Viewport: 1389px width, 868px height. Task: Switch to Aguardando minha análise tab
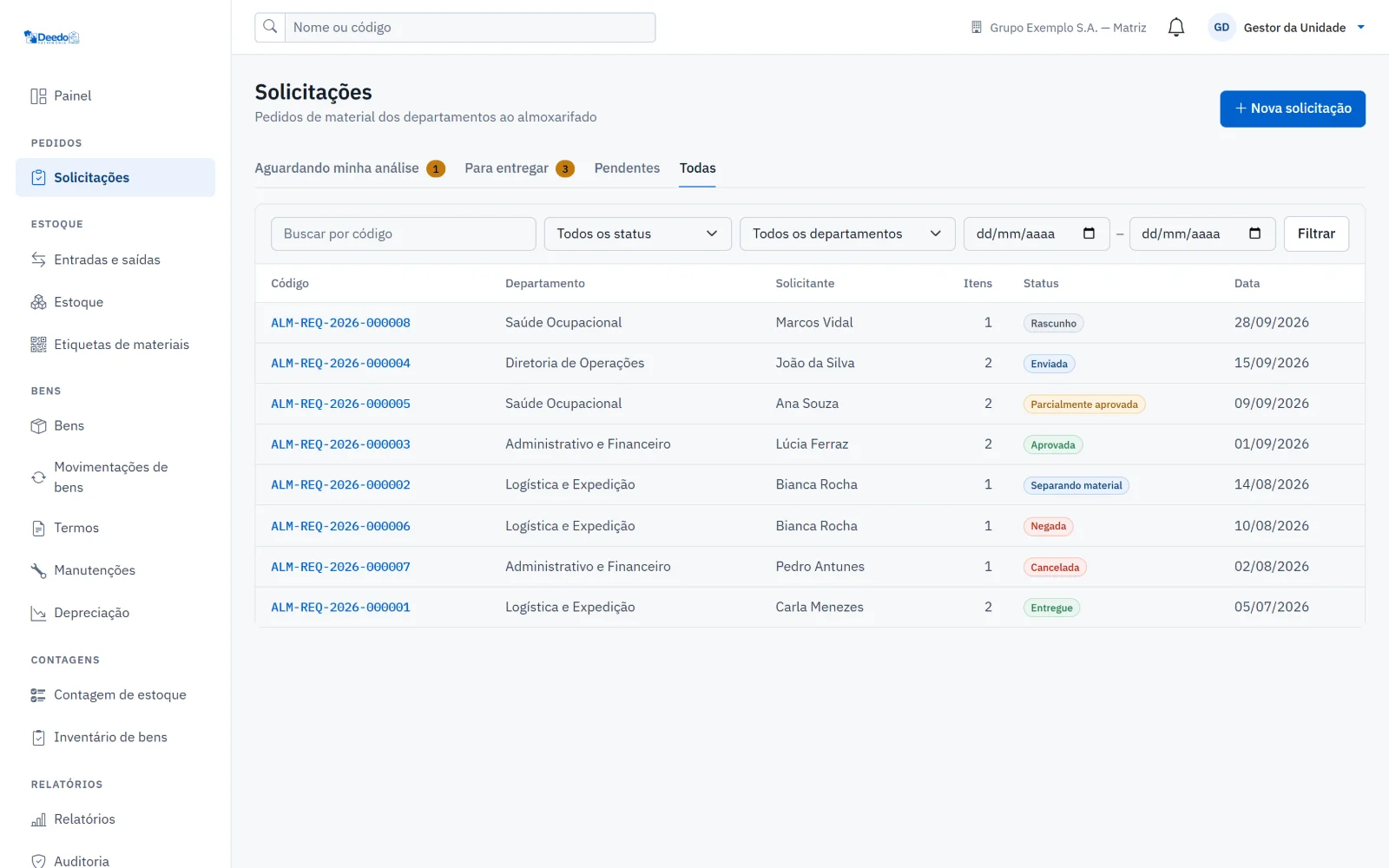point(349,168)
